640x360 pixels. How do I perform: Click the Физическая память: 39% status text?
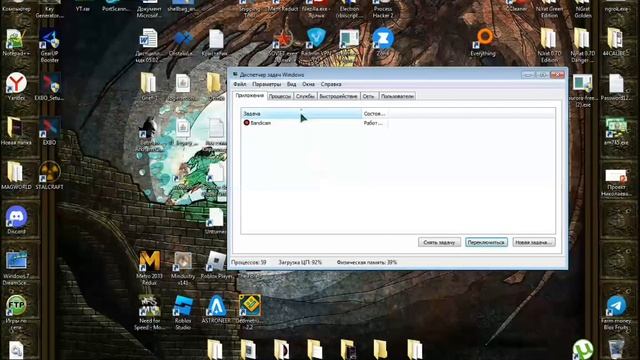pyautogui.click(x=367, y=262)
